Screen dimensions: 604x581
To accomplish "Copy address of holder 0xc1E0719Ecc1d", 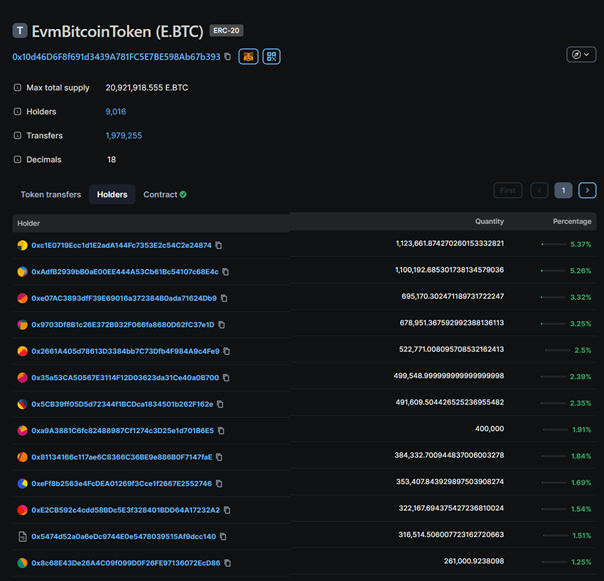I will click(x=218, y=245).
